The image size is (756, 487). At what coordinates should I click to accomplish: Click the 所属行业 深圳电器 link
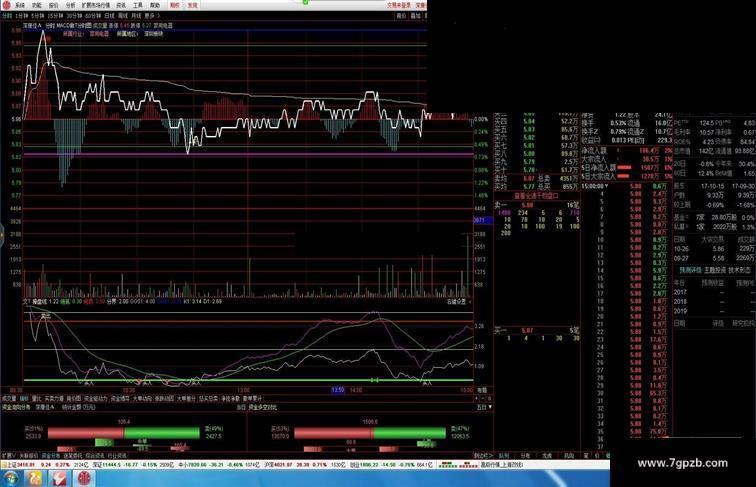click(x=86, y=34)
